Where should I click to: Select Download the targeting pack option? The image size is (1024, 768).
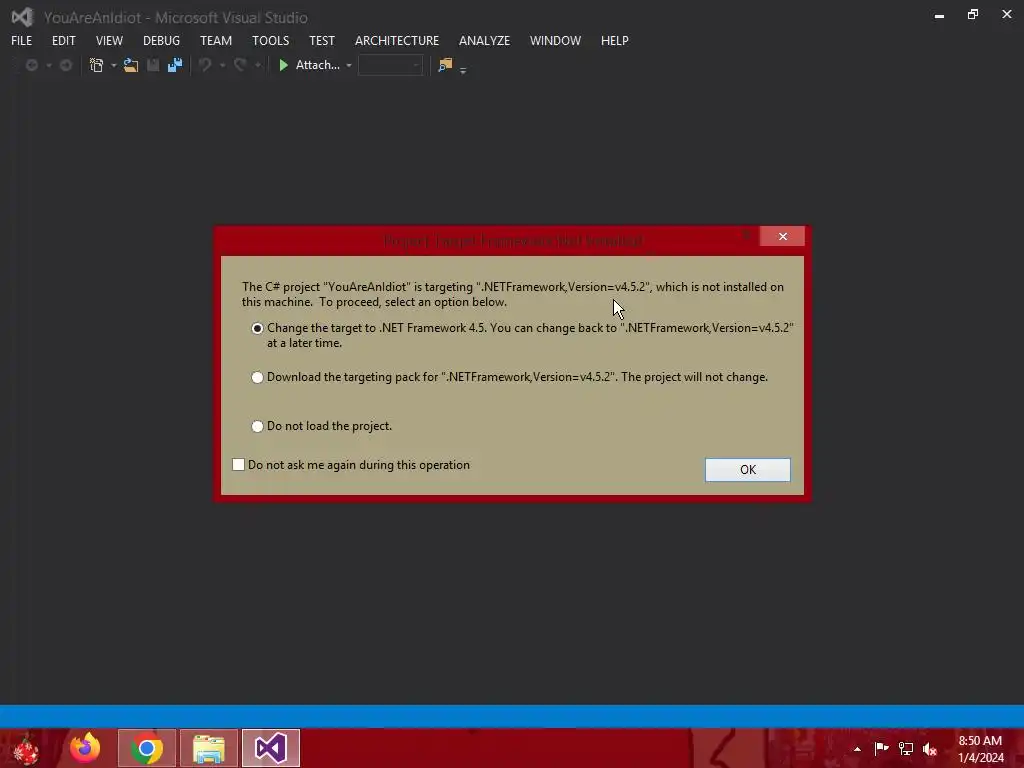[257, 377]
